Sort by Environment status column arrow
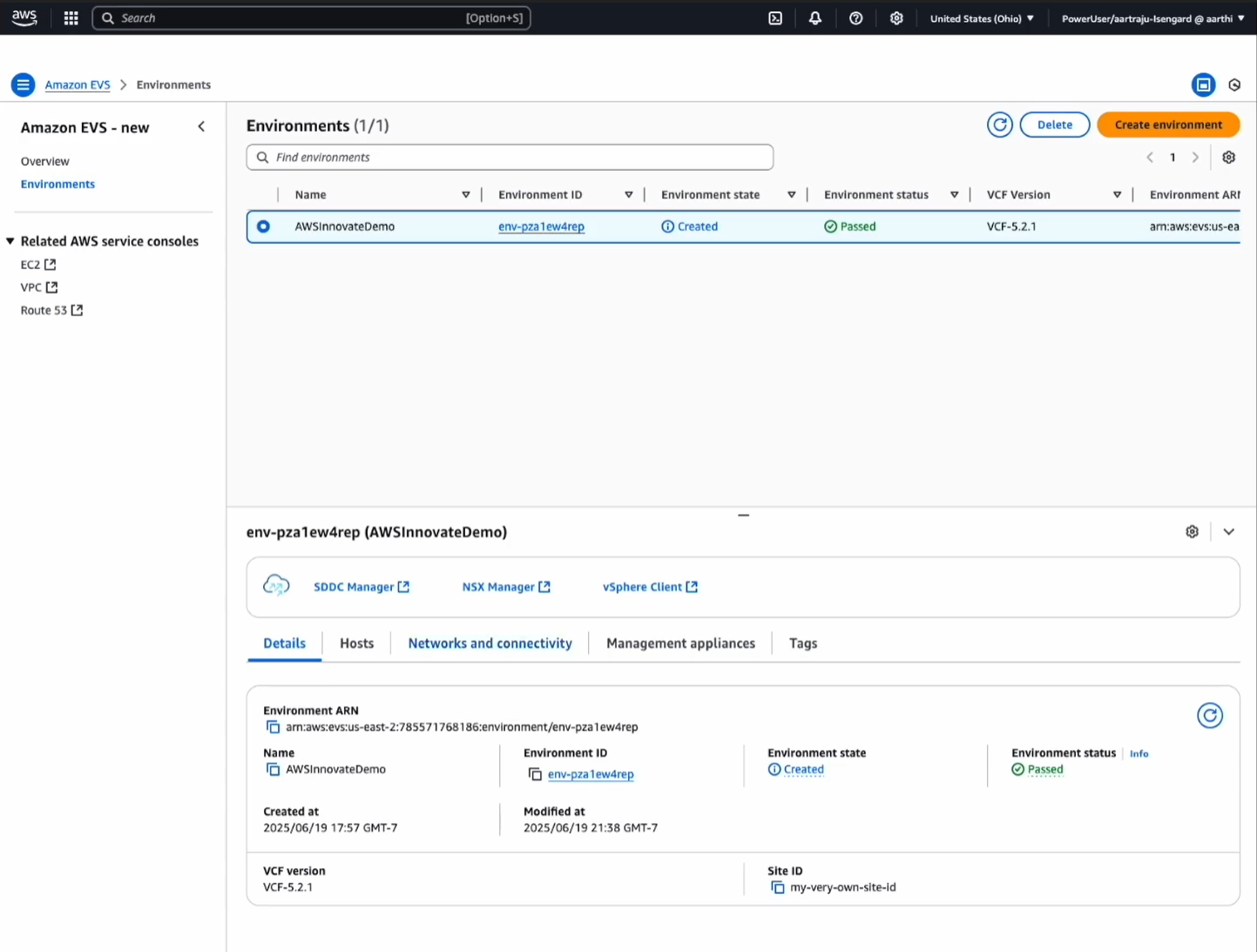The width and height of the screenshot is (1257, 952). 955,195
